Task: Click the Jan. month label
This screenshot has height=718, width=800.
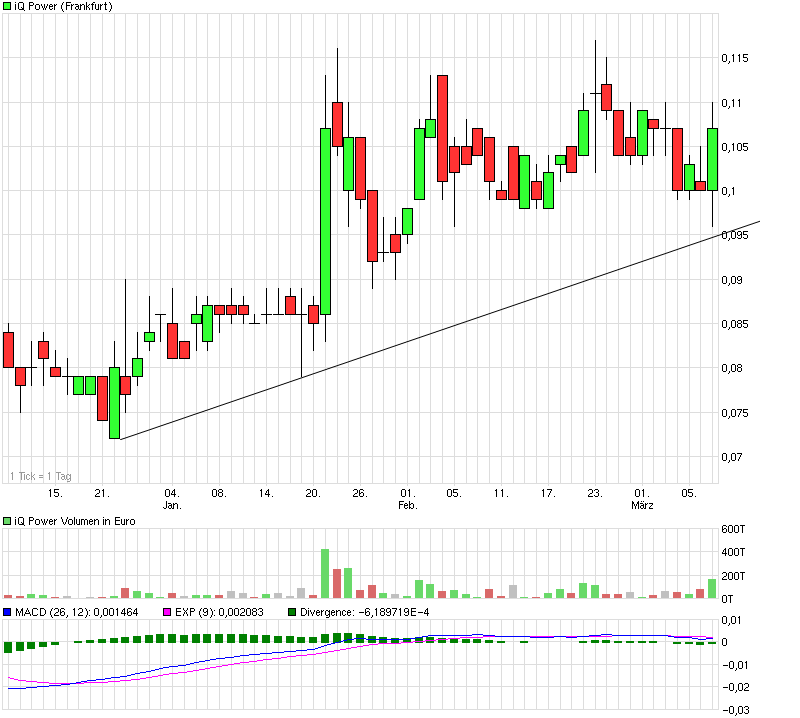Action: (172, 506)
